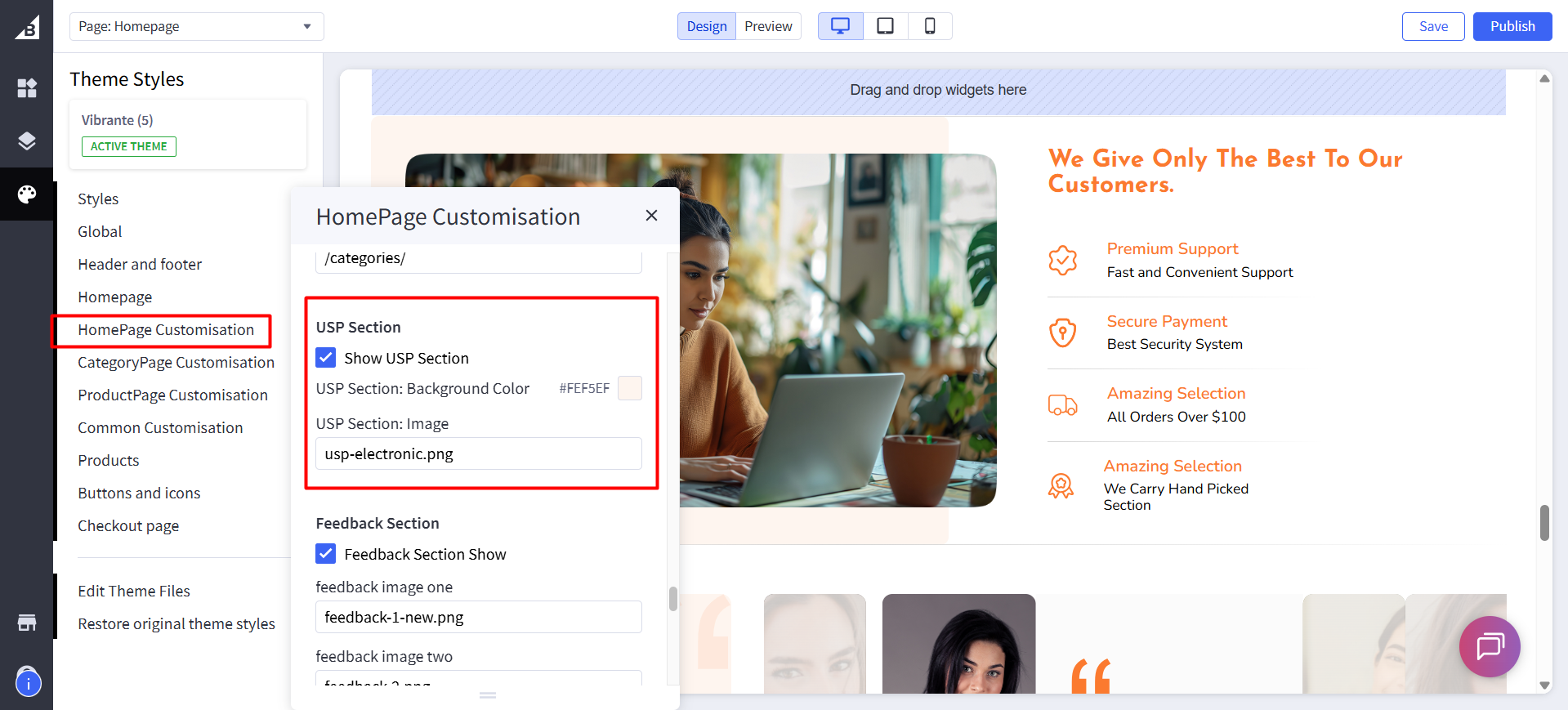Click the Vibrante (5) theme name
This screenshot has height=710, width=1568.
pos(117,120)
